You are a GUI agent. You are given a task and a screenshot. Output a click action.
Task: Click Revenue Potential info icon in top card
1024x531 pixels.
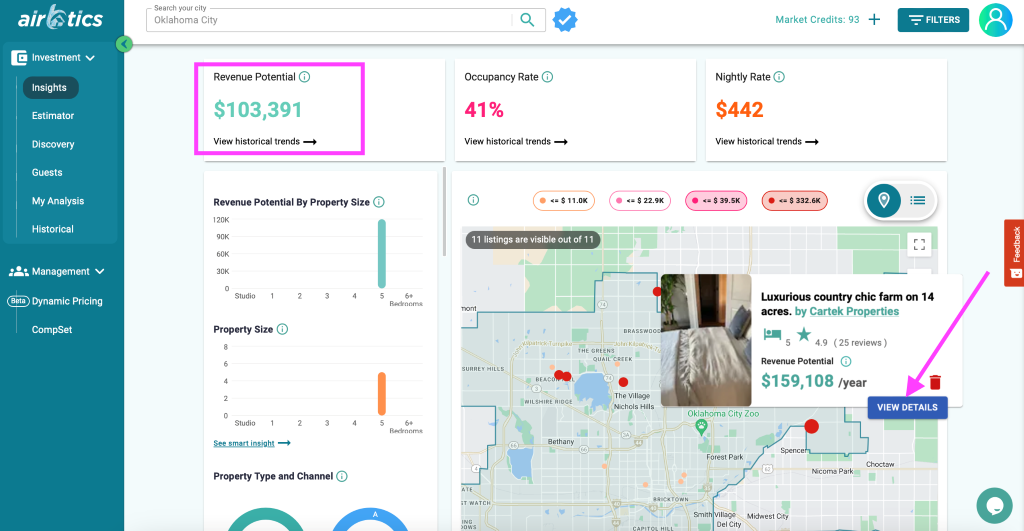pyautogui.click(x=304, y=77)
